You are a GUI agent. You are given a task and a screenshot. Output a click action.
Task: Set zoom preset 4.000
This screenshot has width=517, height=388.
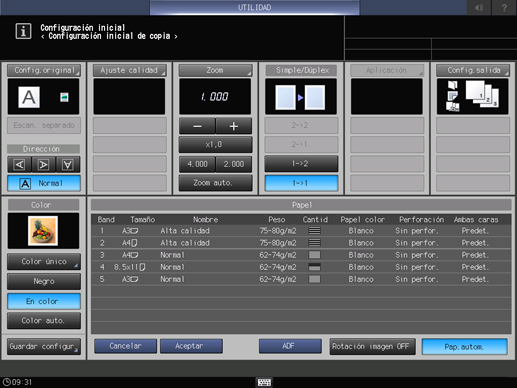197,164
